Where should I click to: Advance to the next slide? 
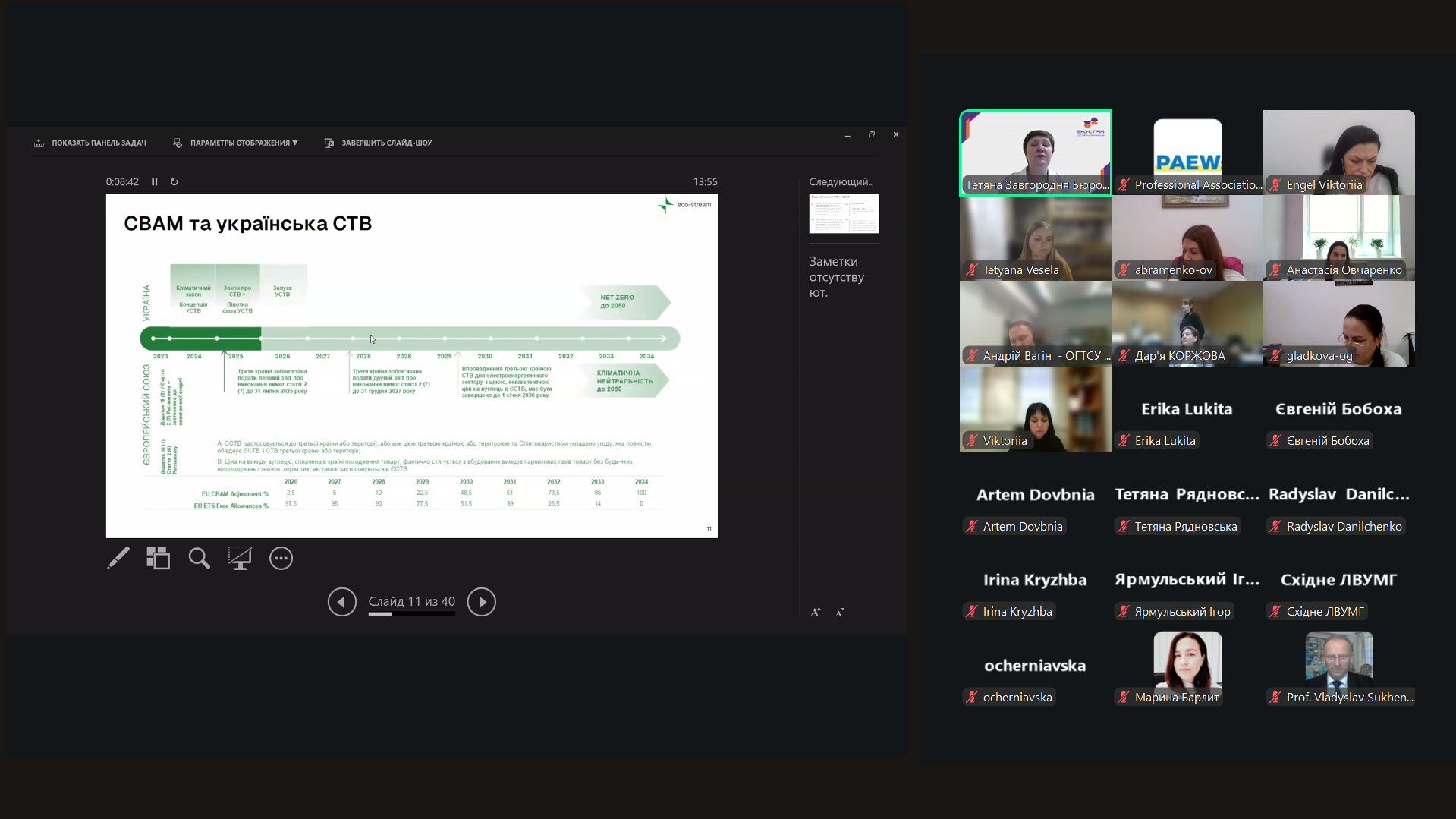(481, 602)
